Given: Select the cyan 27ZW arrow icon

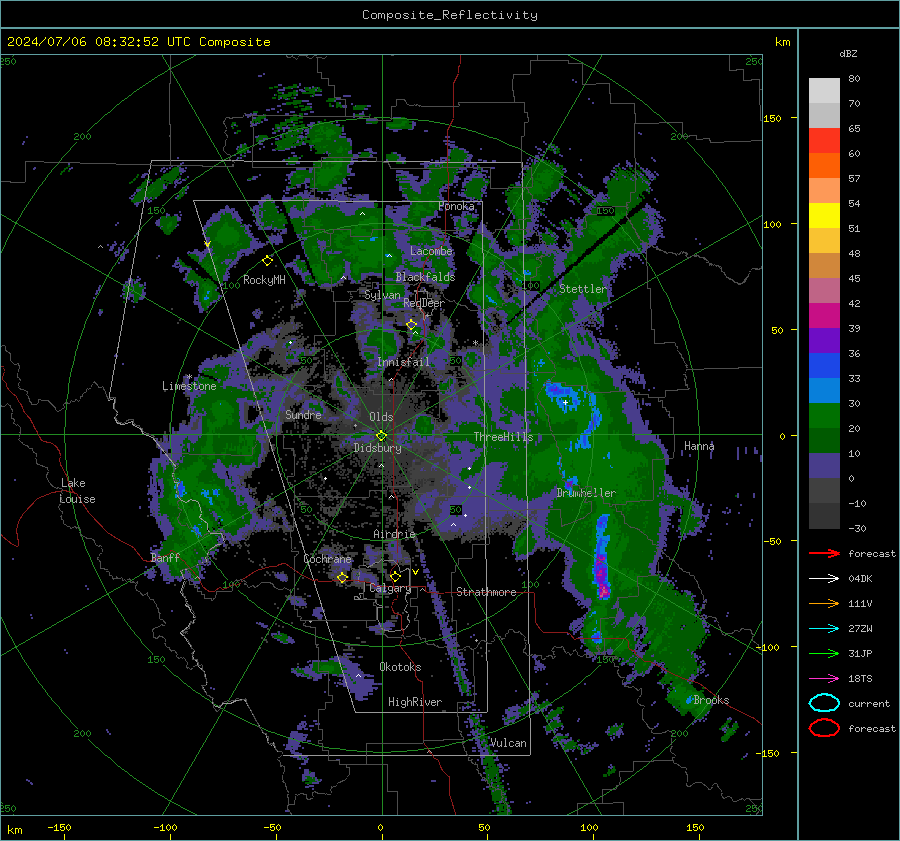Looking at the screenshot, I should [x=824, y=629].
